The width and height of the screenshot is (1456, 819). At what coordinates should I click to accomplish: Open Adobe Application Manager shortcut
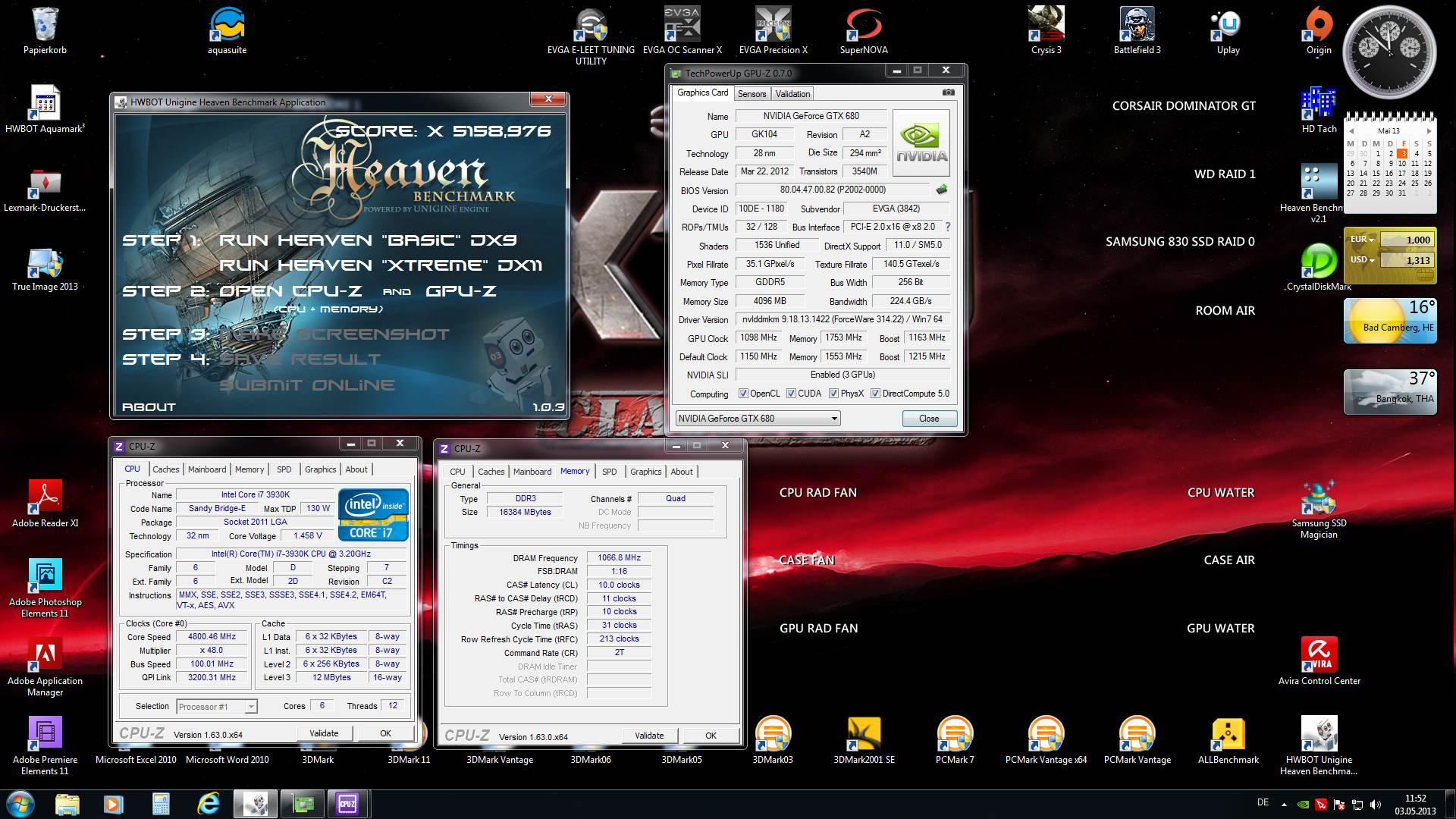coord(45,667)
